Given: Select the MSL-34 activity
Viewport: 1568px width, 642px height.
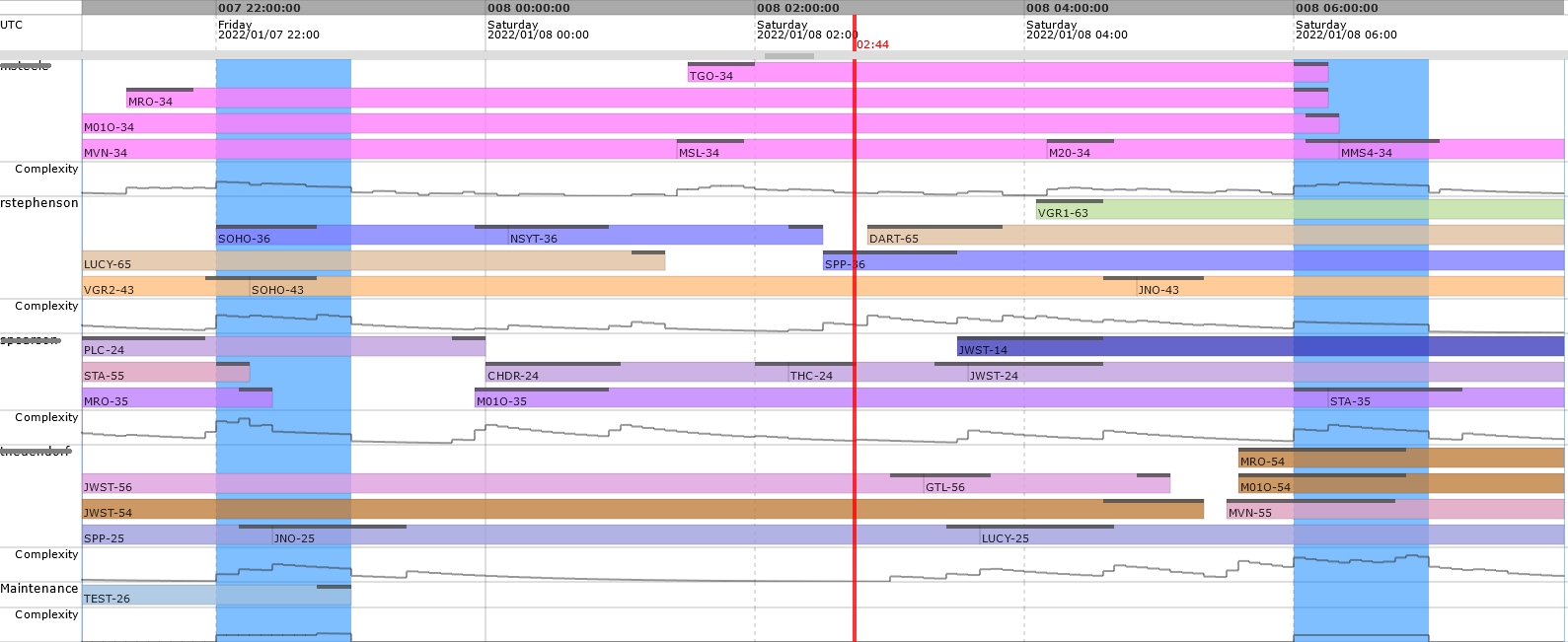Looking at the screenshot, I should pyautogui.click(x=861, y=150).
